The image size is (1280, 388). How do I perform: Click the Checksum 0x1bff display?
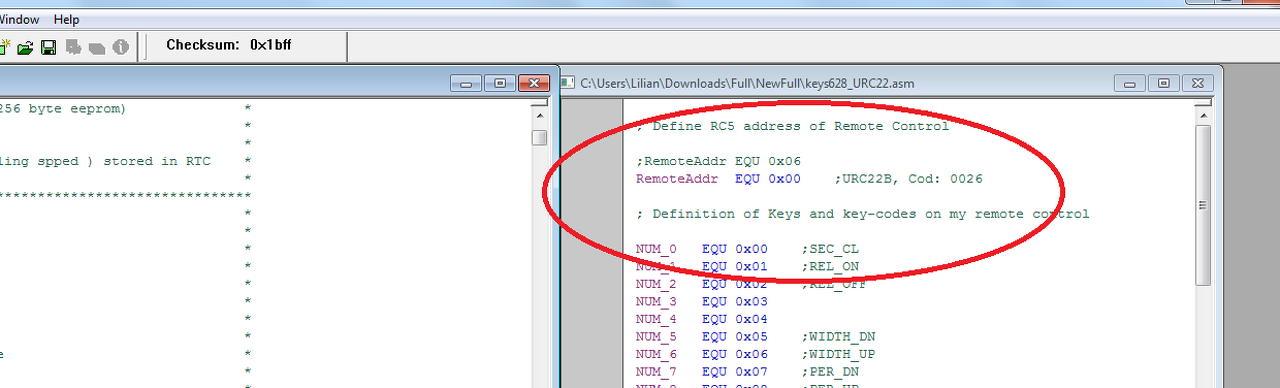(229, 45)
